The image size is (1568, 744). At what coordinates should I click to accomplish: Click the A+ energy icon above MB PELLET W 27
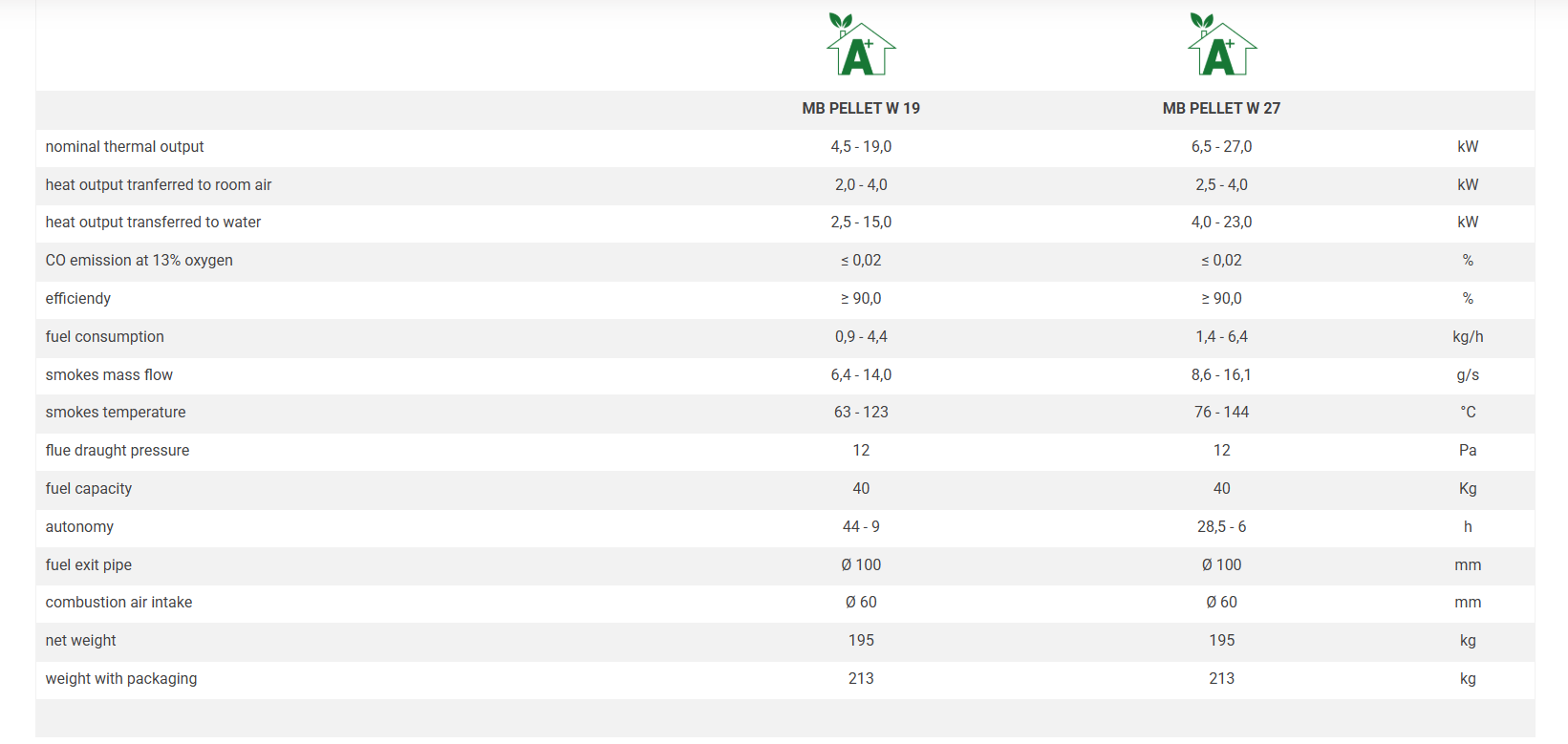tap(1221, 46)
